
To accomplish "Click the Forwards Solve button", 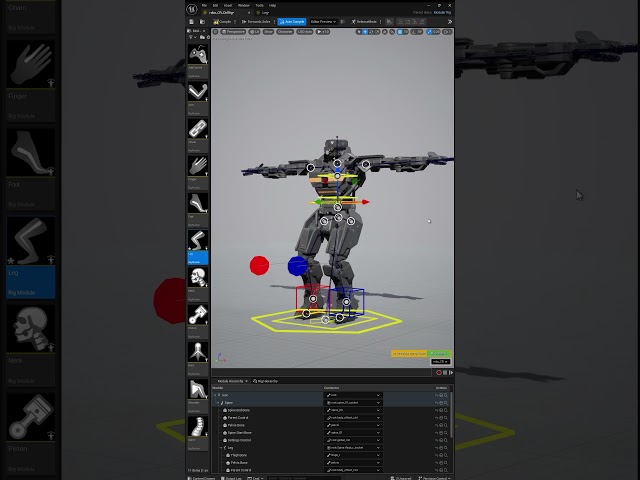I will (257, 22).
